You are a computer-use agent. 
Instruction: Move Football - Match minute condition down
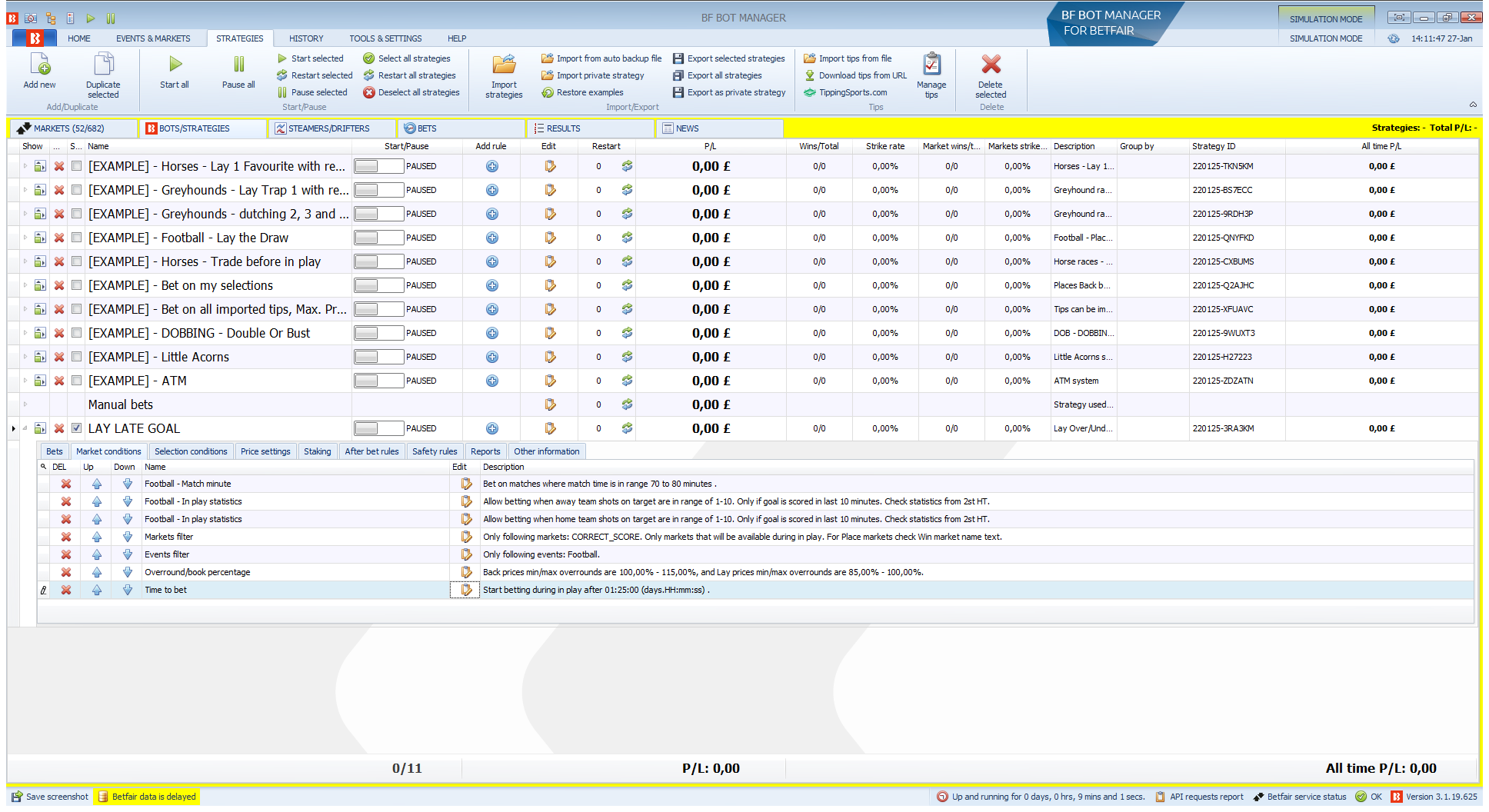[128, 484]
